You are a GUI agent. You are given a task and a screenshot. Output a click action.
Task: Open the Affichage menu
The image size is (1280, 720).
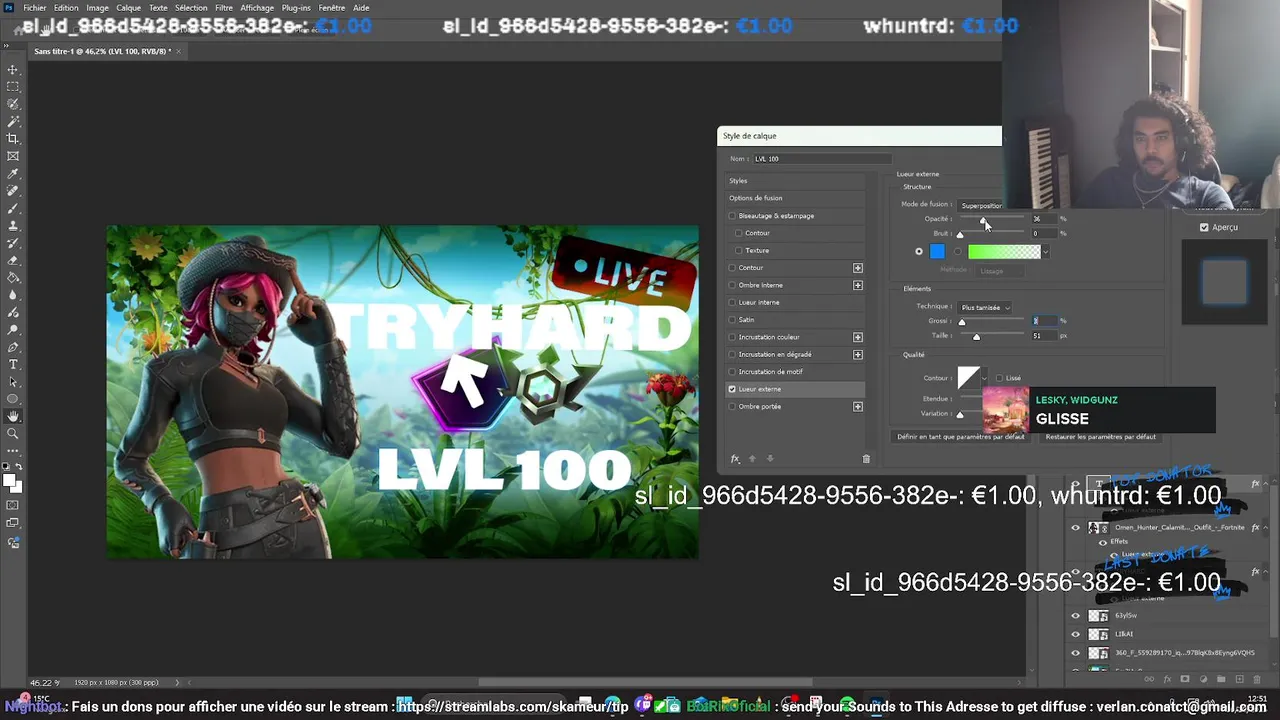[x=257, y=8]
